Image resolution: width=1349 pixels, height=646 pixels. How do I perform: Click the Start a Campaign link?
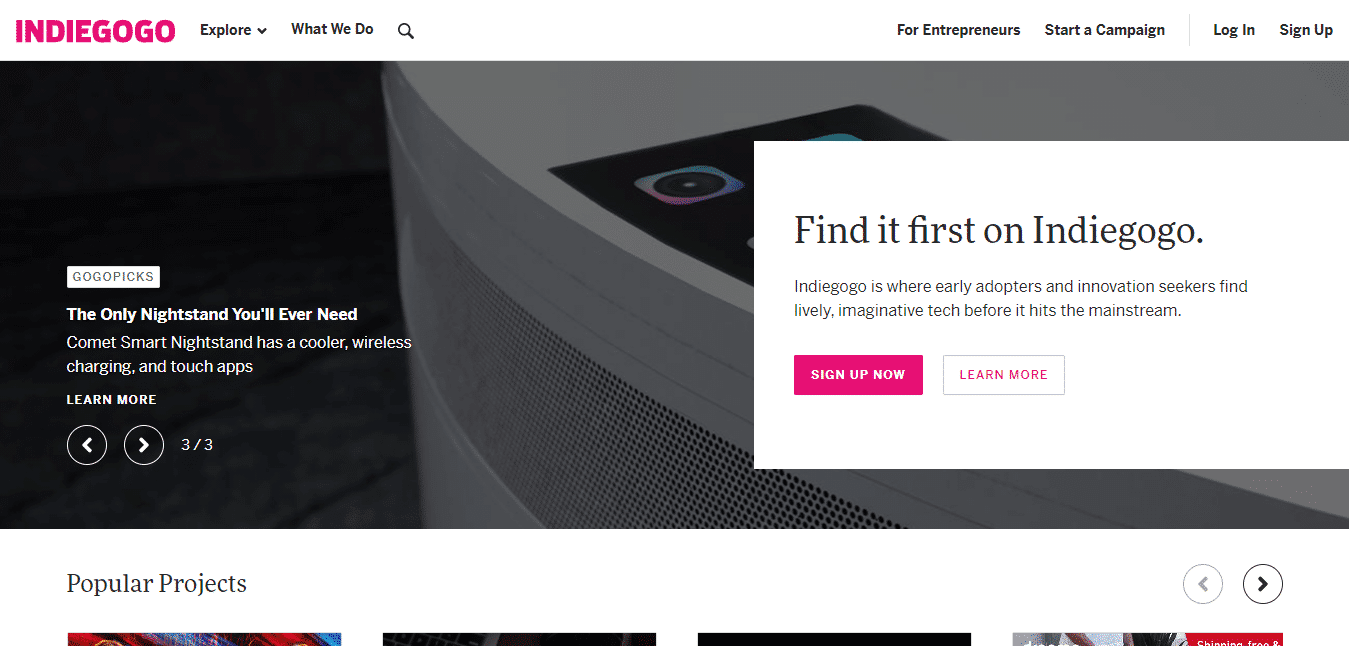tap(1104, 30)
